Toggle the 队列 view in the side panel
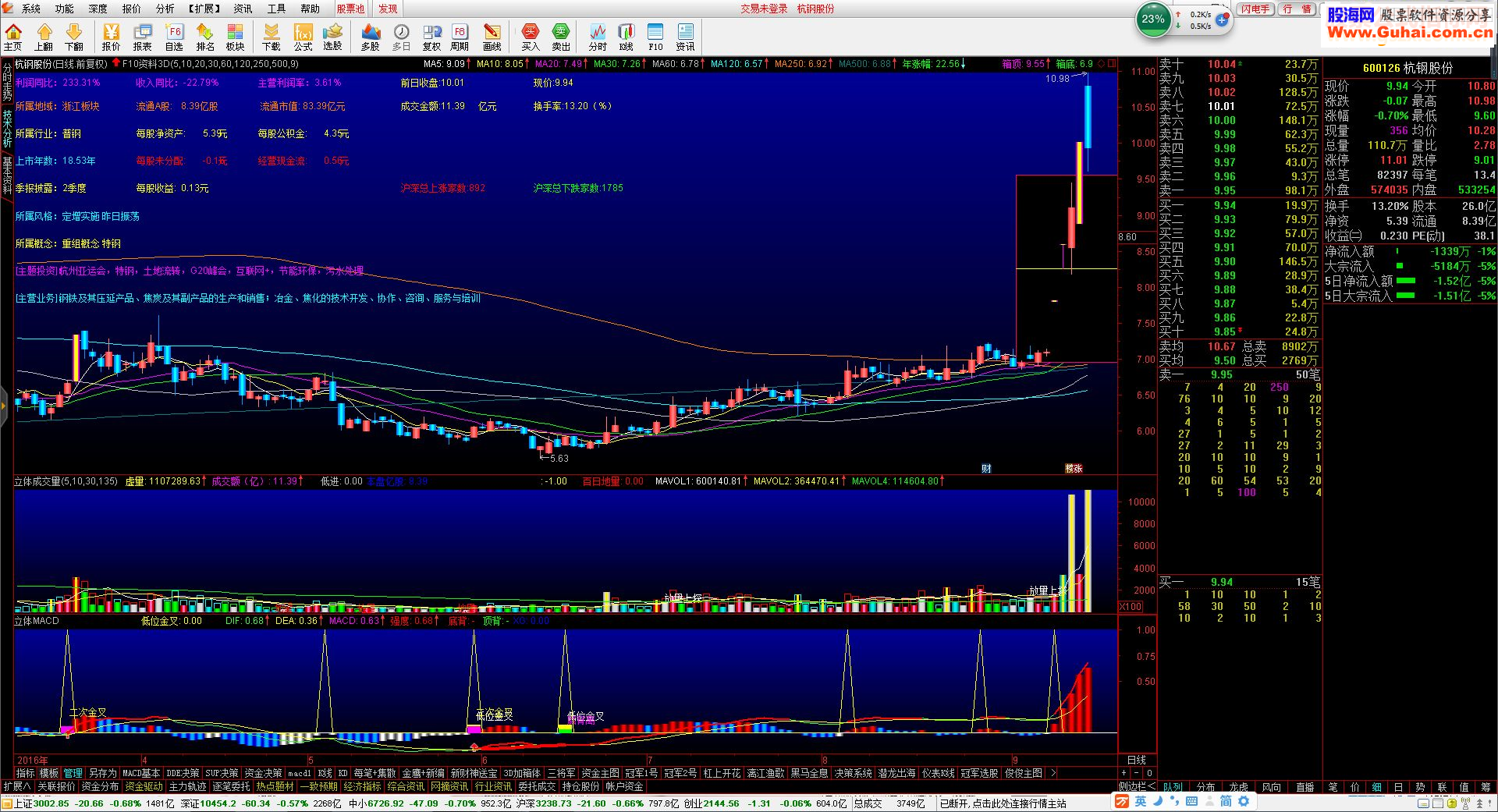 (x=1173, y=787)
